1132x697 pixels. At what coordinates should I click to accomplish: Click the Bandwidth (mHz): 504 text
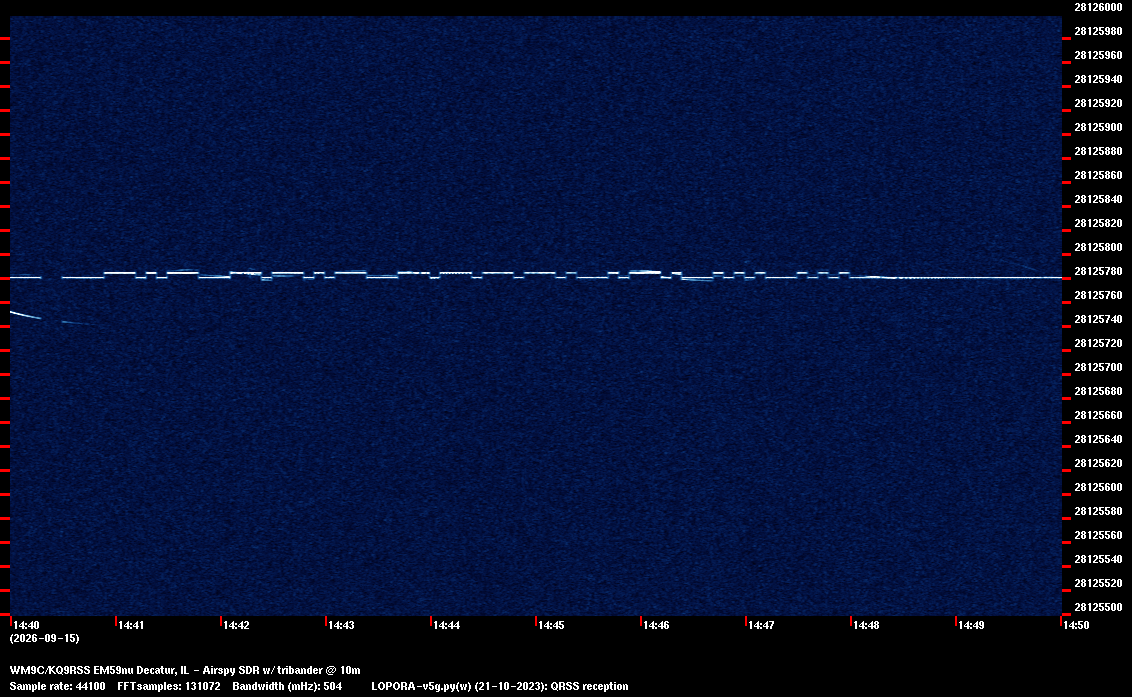pos(287,686)
